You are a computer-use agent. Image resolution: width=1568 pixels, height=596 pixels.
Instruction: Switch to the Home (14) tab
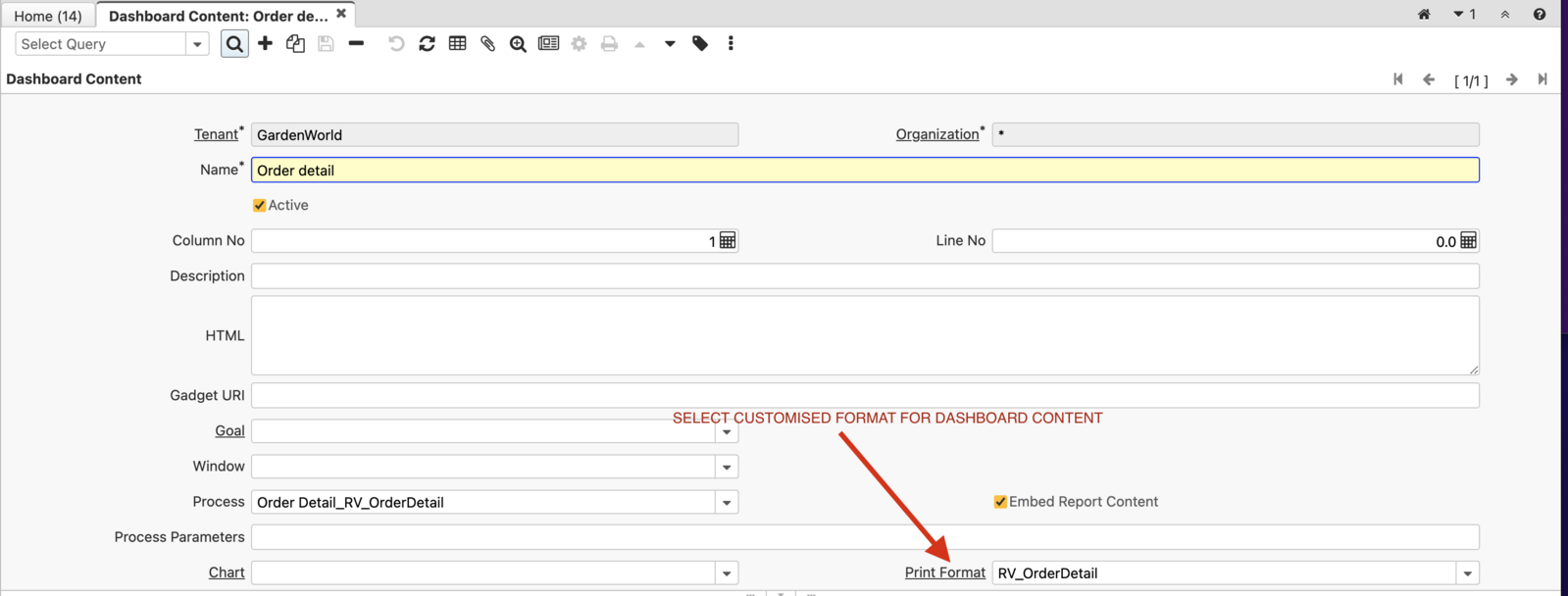48,16
